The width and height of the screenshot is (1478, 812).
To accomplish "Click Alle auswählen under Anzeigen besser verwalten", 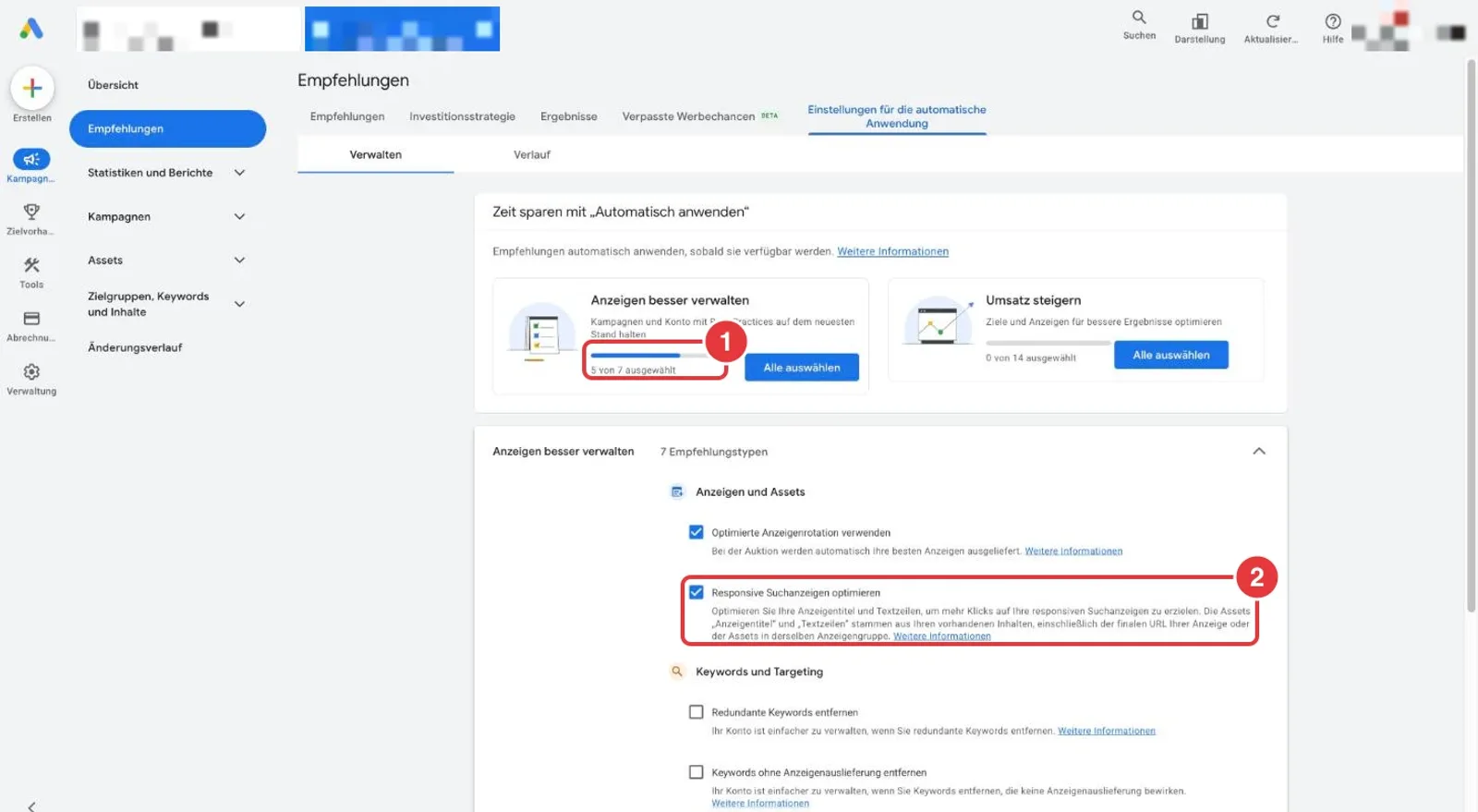I will click(x=802, y=368).
